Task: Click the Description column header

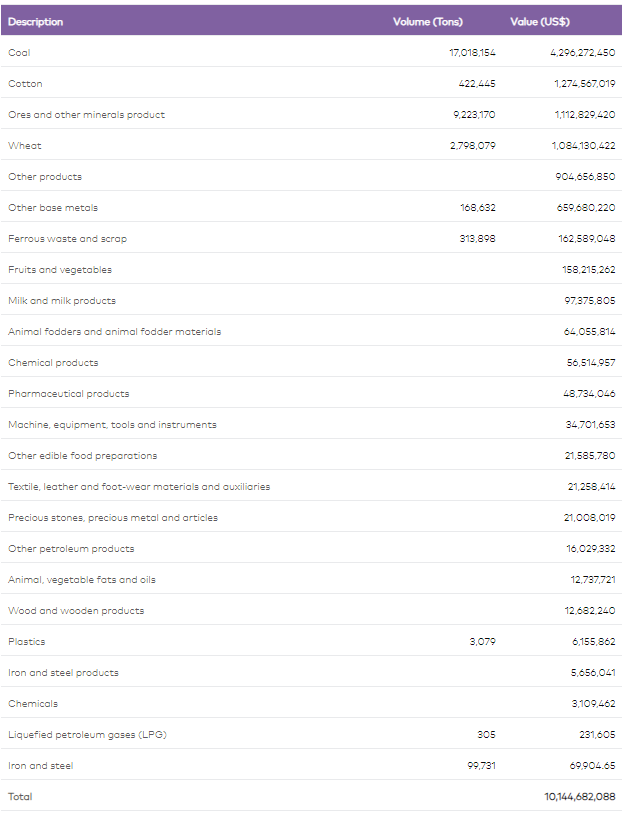Action: 36,21
